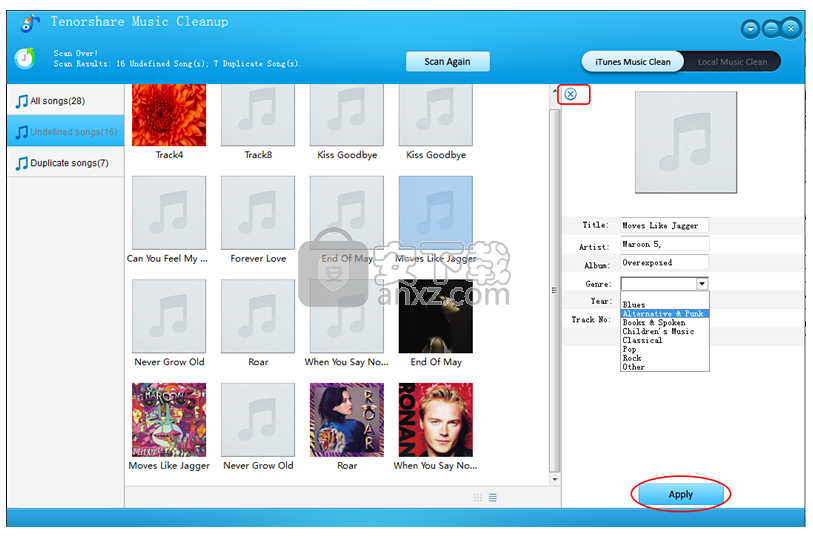This screenshot has height=537, width=813.
Task: Choose Blues from genre list
Action: click(x=665, y=305)
